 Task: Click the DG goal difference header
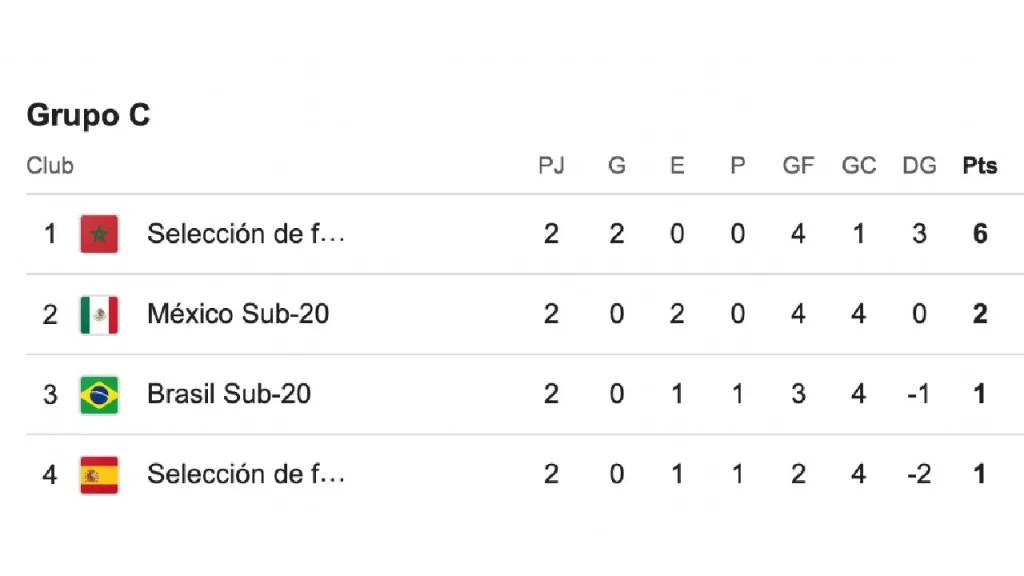919,166
